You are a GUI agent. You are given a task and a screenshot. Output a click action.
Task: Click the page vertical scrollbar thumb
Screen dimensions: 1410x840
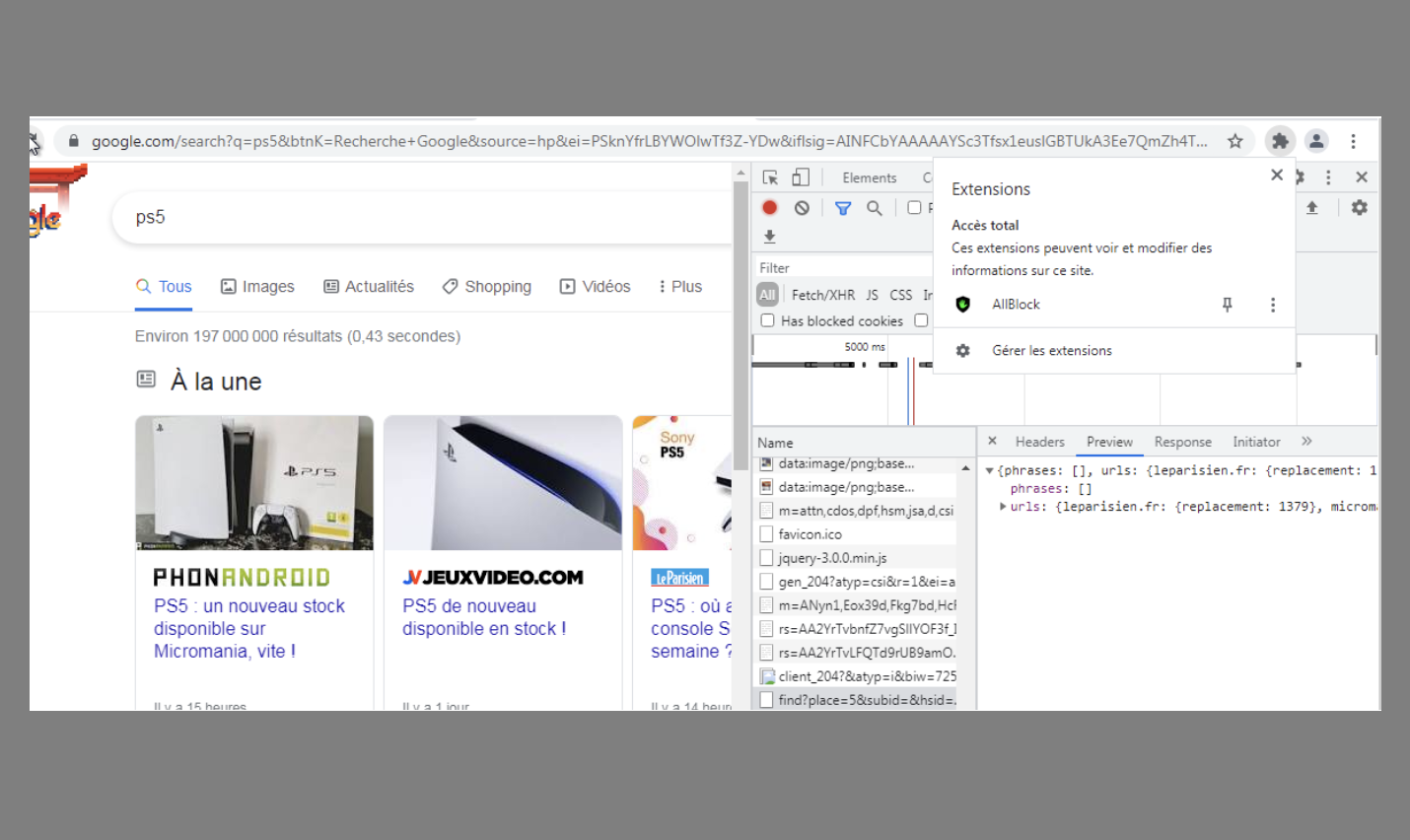[x=740, y=325]
